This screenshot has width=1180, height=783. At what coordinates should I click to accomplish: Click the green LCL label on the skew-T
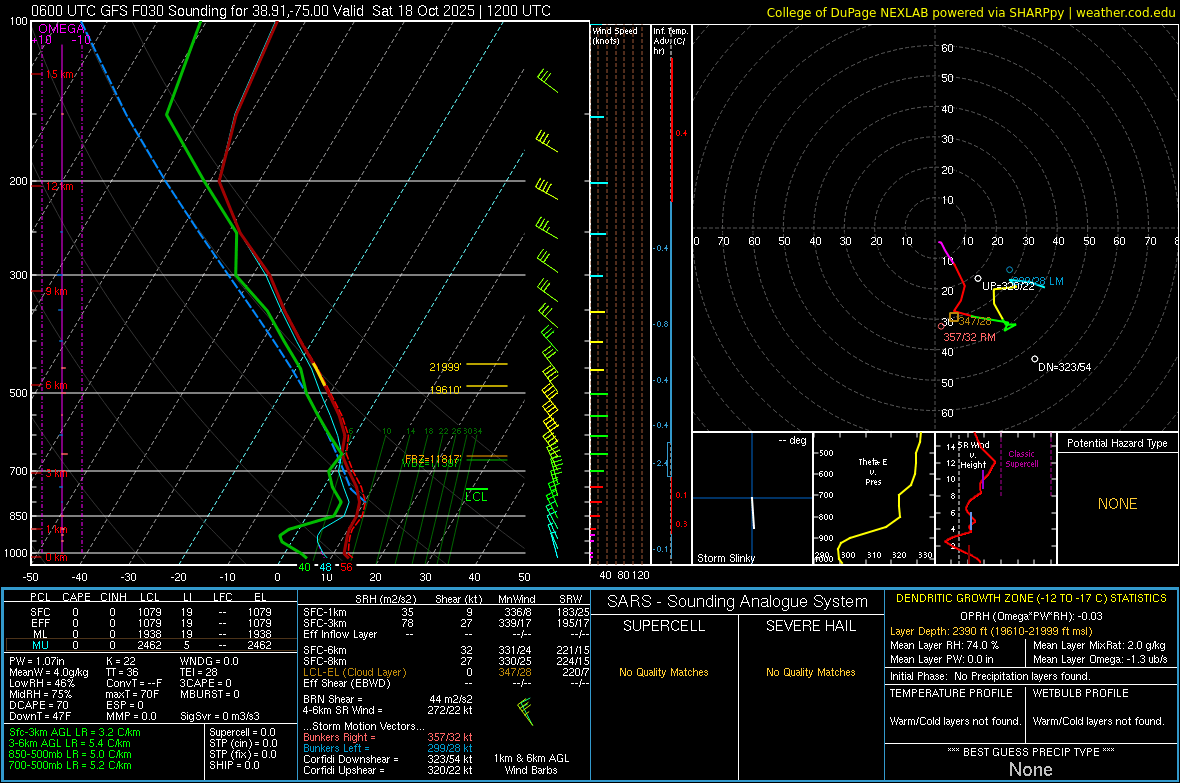click(x=476, y=496)
